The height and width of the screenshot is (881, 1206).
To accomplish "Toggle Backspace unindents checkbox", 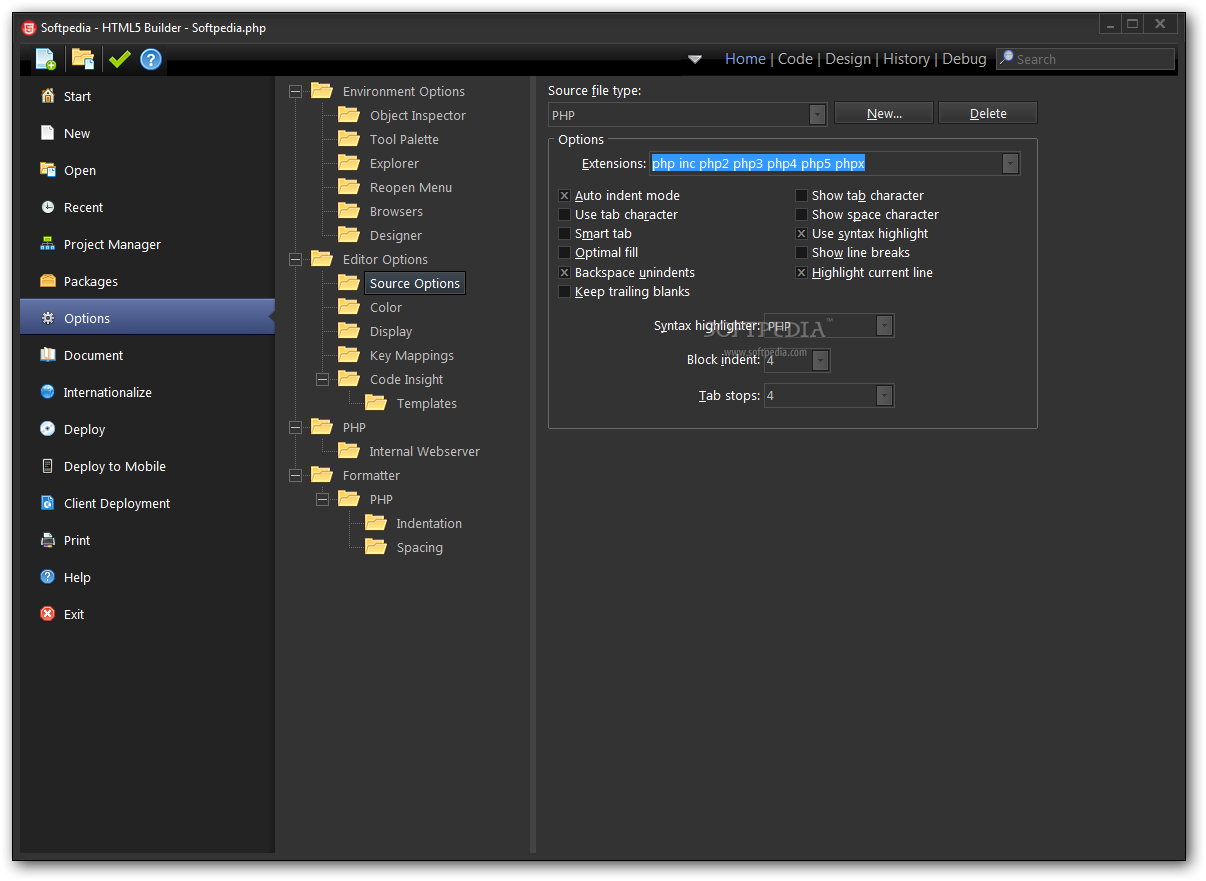I will coord(565,273).
